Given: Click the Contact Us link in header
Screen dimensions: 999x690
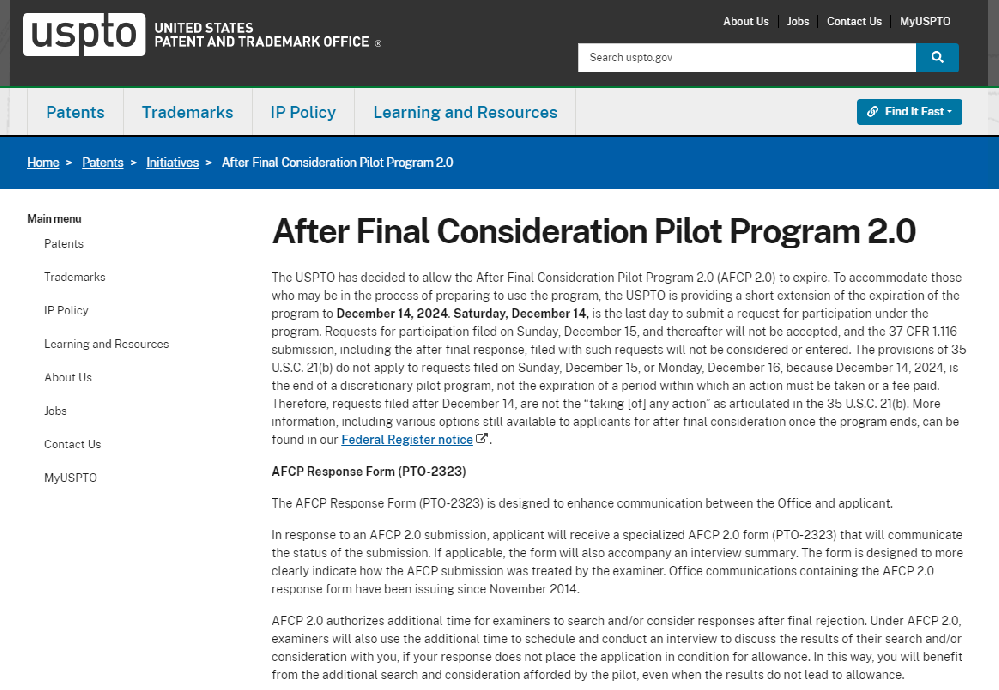Looking at the screenshot, I should tap(854, 21).
